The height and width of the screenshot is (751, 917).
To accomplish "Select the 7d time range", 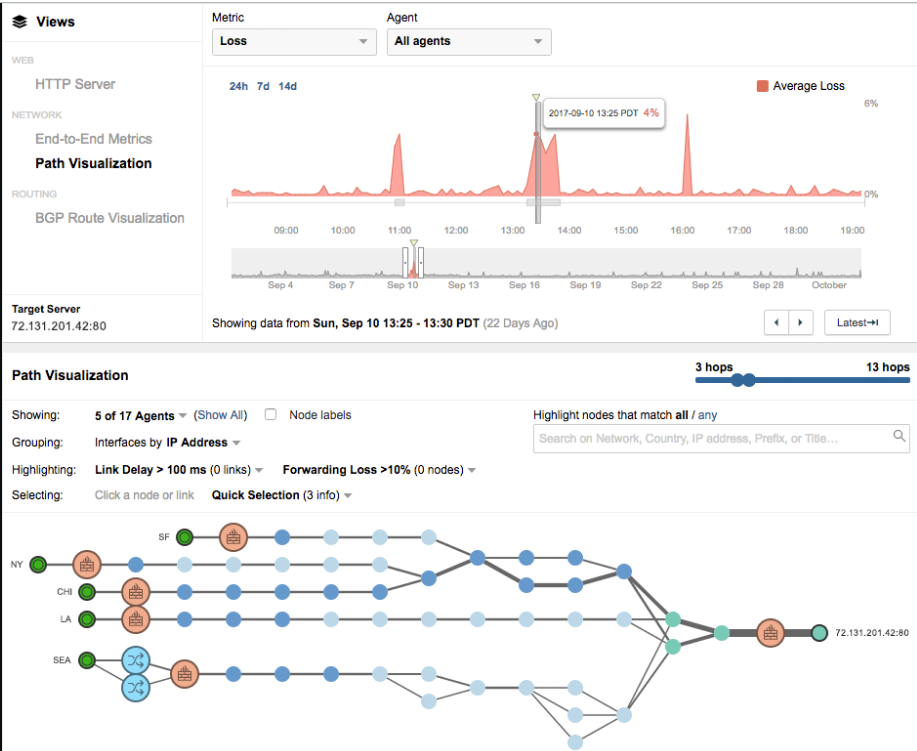I will 263,86.
